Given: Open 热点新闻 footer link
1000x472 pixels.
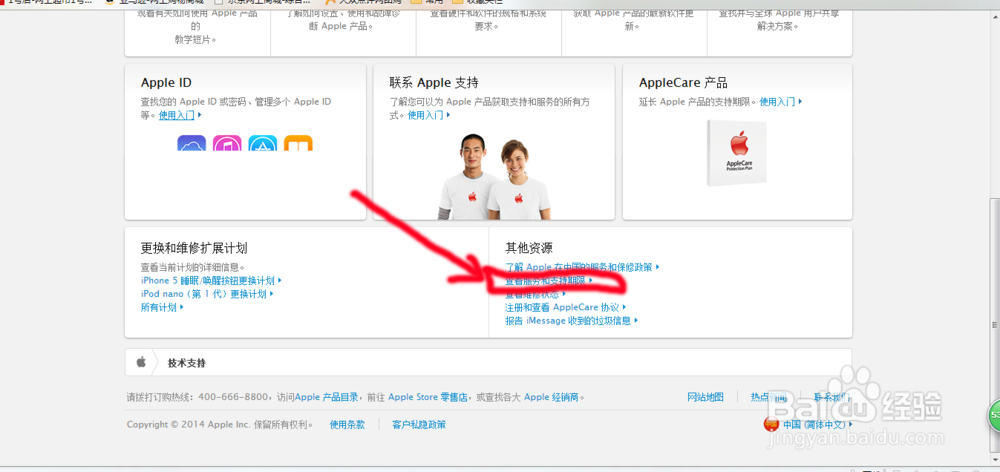Looking at the screenshot, I should click(768, 397).
